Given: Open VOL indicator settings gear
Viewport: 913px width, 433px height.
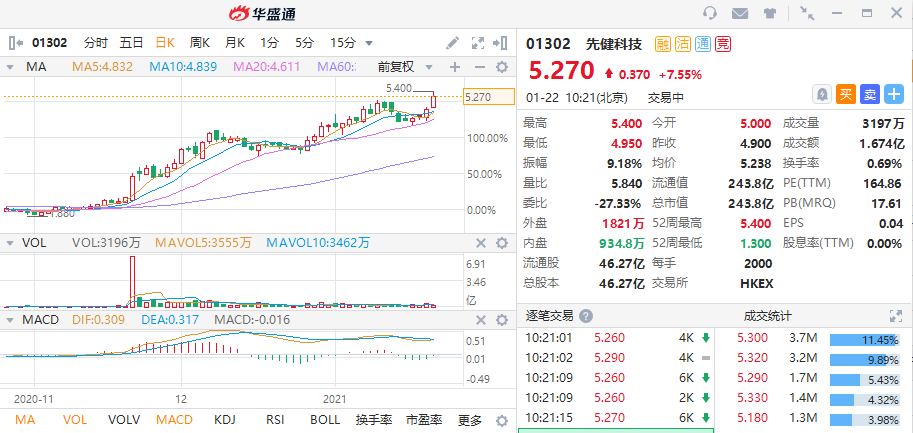Looking at the screenshot, I should [501, 243].
